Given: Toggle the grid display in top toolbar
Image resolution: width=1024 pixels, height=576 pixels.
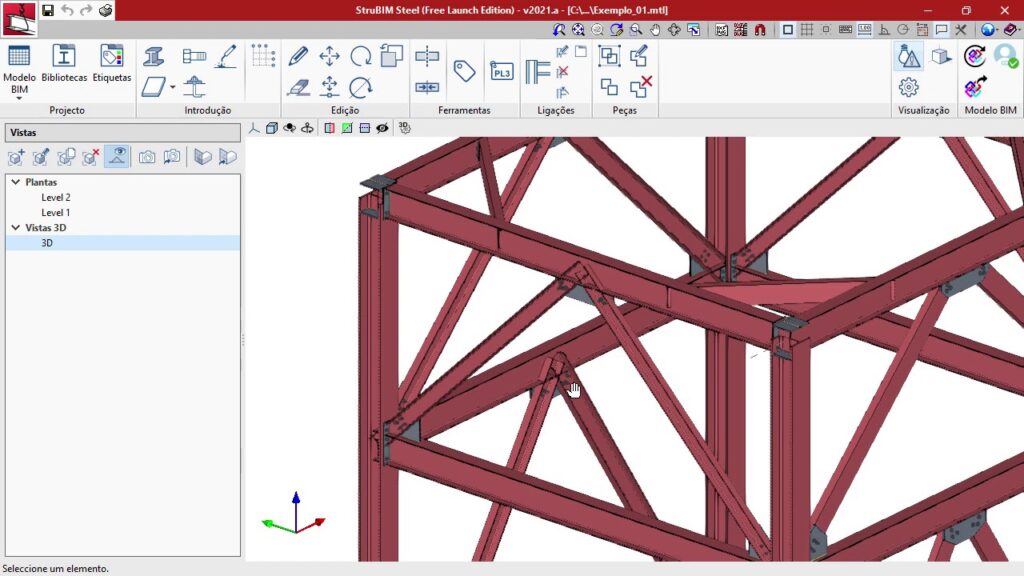Looking at the screenshot, I should pyautogui.click(x=807, y=30).
